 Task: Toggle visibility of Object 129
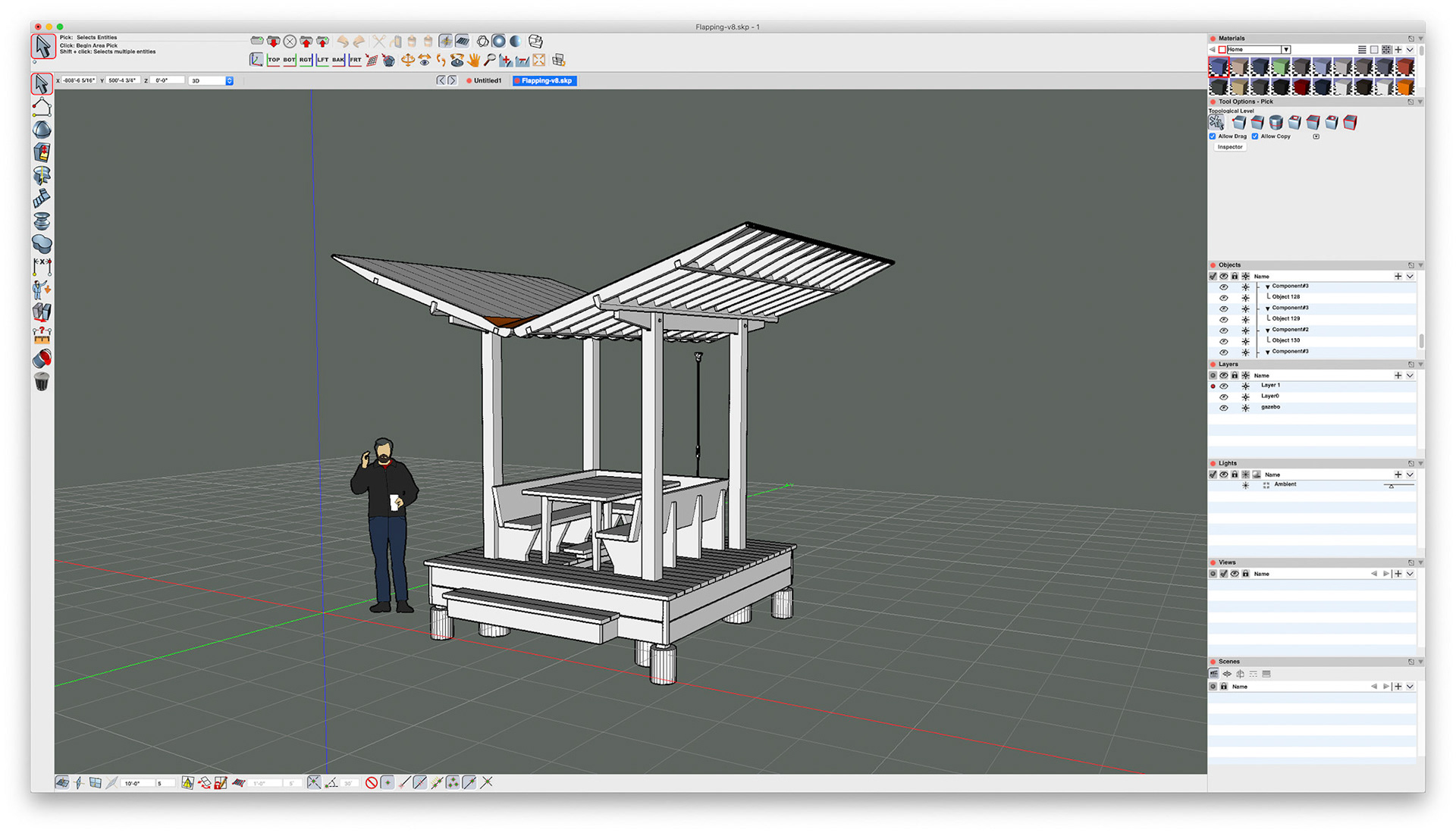coord(1223,320)
